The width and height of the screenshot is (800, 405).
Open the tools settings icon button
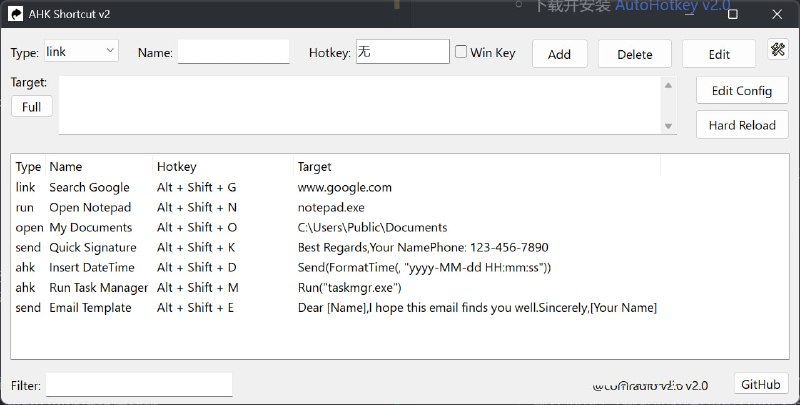pos(778,50)
